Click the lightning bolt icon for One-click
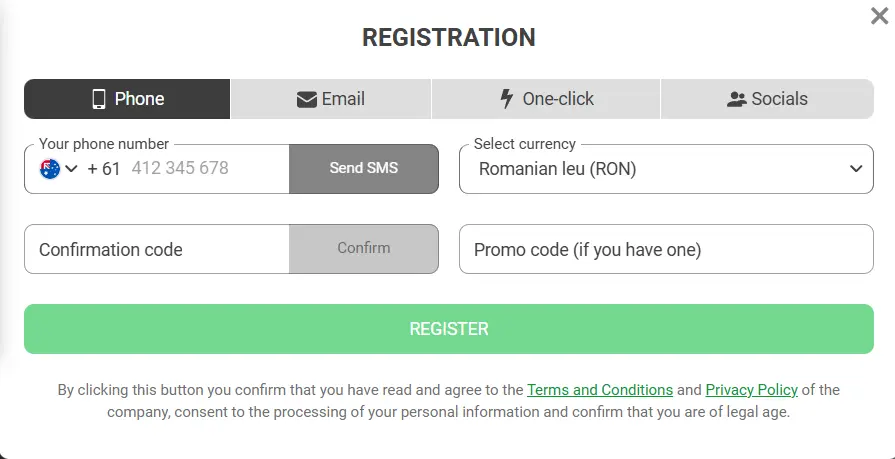The width and height of the screenshot is (895, 459). [507, 99]
